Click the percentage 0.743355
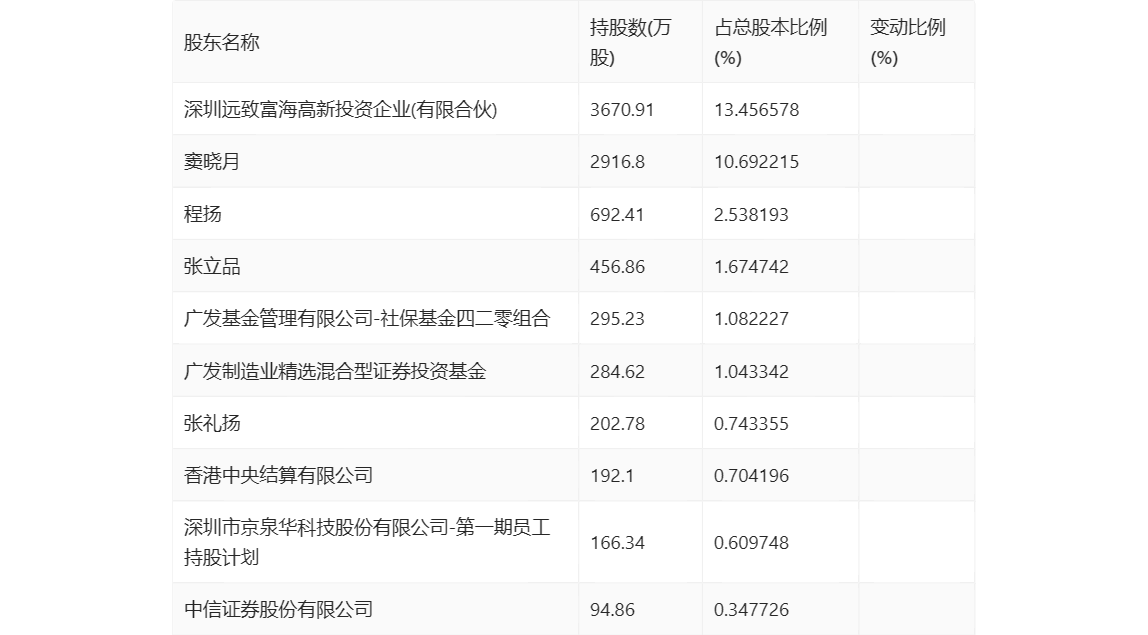The width and height of the screenshot is (1148, 635). coord(751,423)
